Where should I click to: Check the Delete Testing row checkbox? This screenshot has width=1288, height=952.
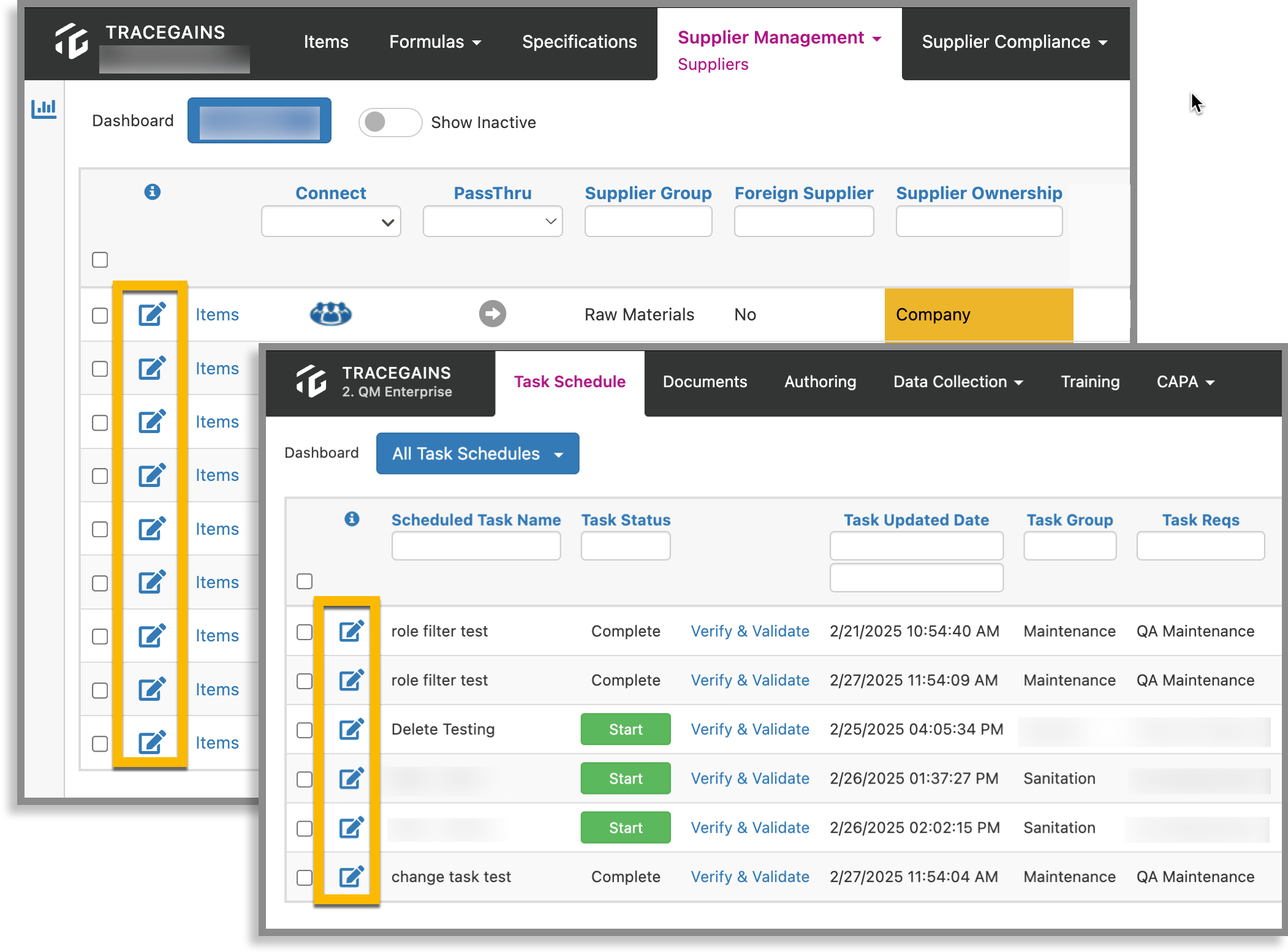pyautogui.click(x=305, y=730)
